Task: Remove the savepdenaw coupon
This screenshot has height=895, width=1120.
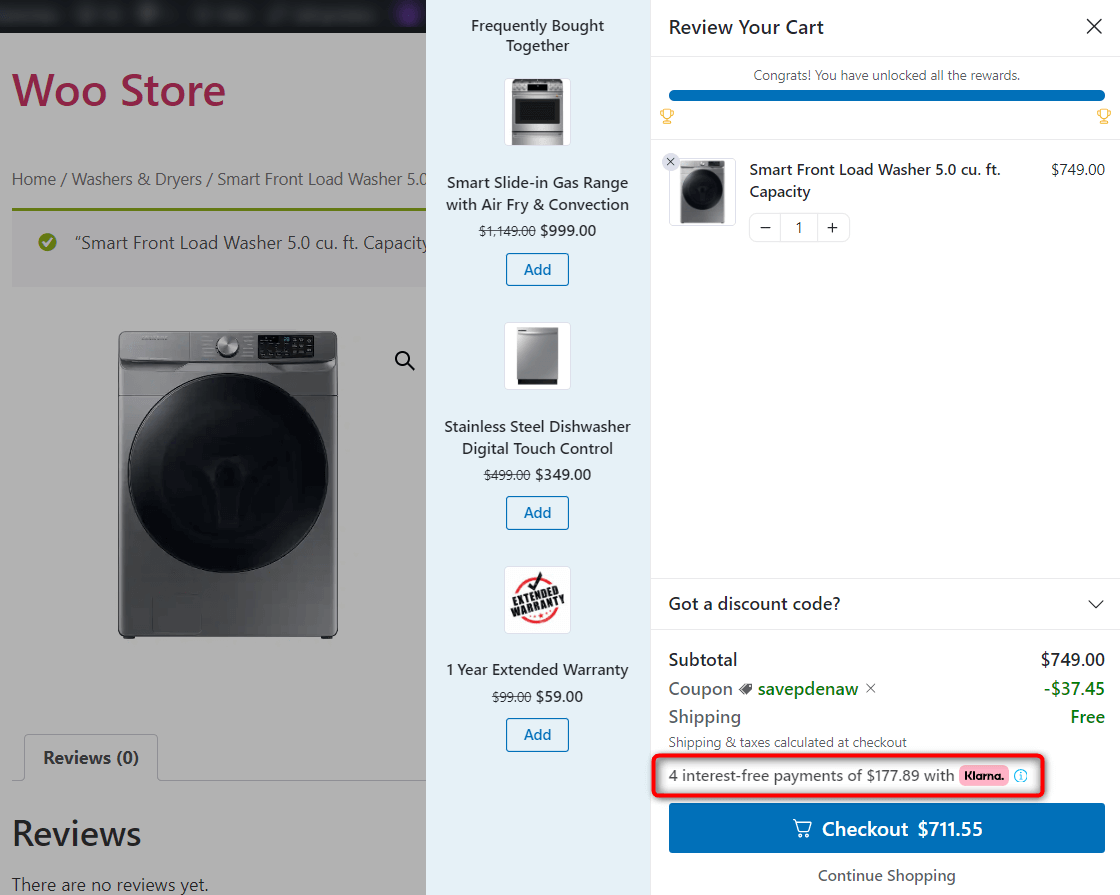Action: (871, 688)
